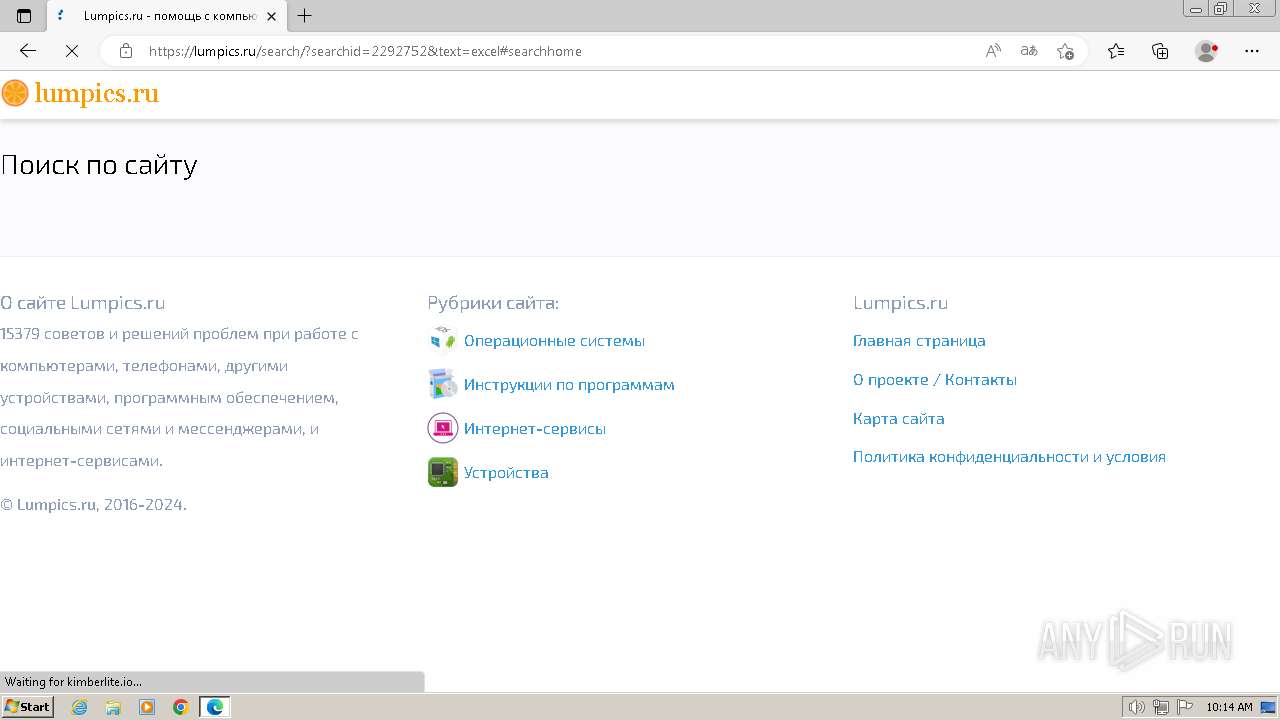Launch Internet Explorer from the taskbar
The height and width of the screenshot is (720, 1280).
[x=80, y=707]
